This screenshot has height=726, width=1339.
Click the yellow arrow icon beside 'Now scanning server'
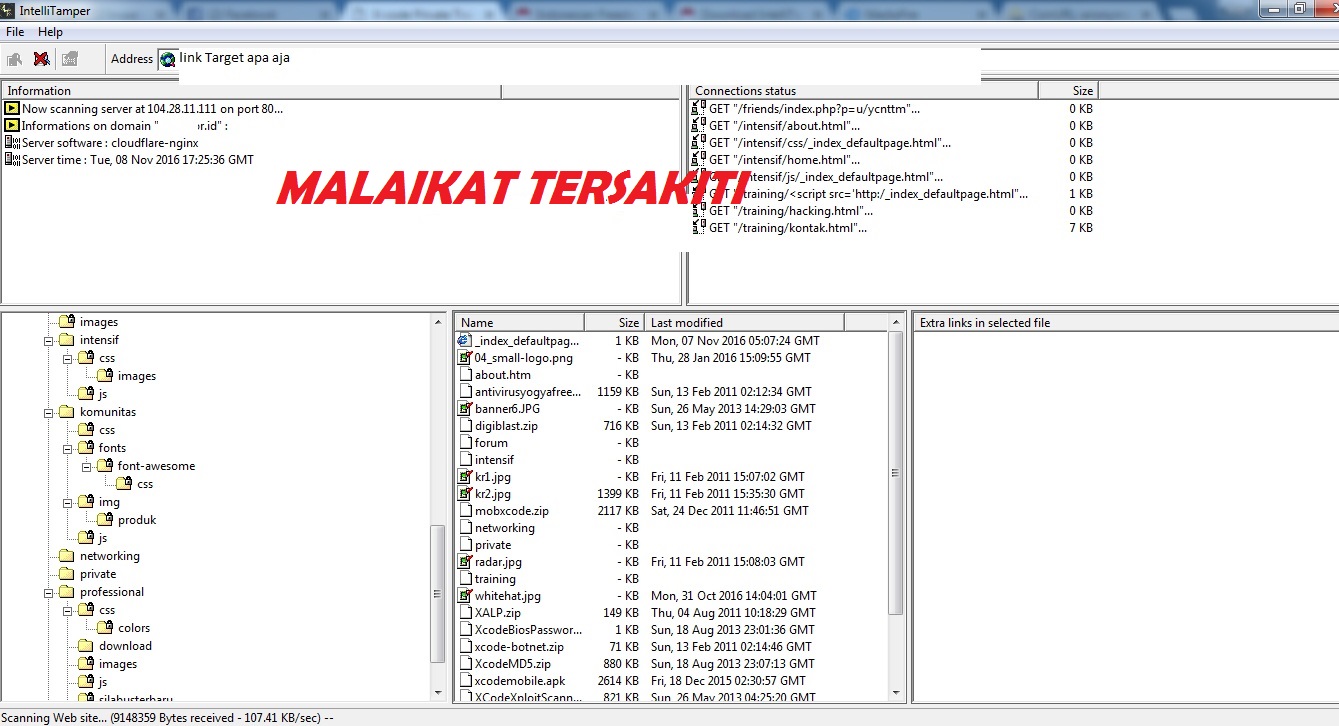(x=12, y=108)
